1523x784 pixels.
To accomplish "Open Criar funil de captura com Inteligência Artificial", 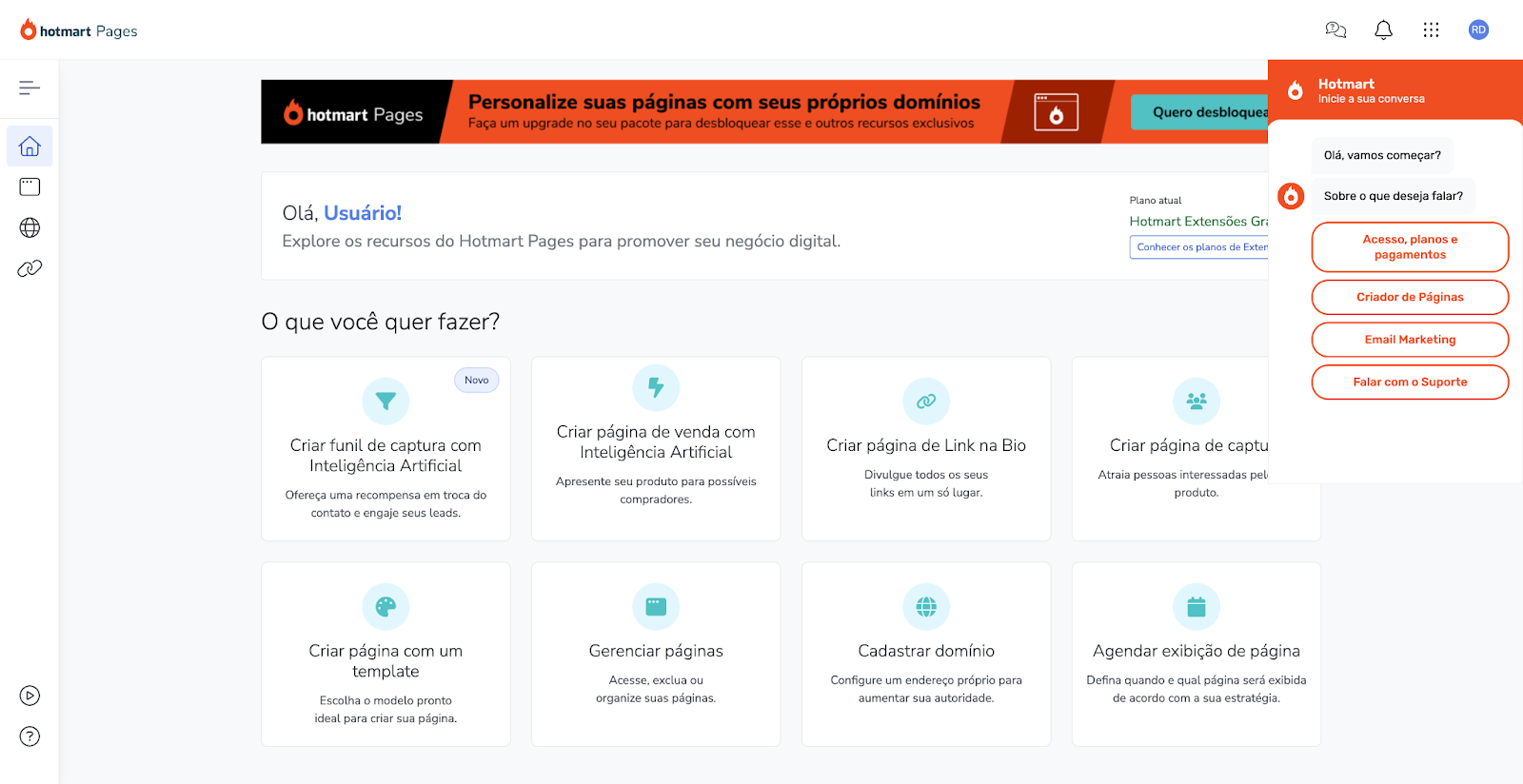I will [x=386, y=449].
